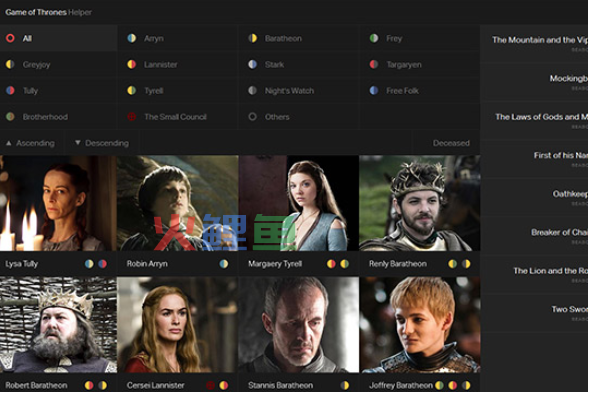Toggle the Lannister house filter
This screenshot has height=393, width=589.
point(178,65)
